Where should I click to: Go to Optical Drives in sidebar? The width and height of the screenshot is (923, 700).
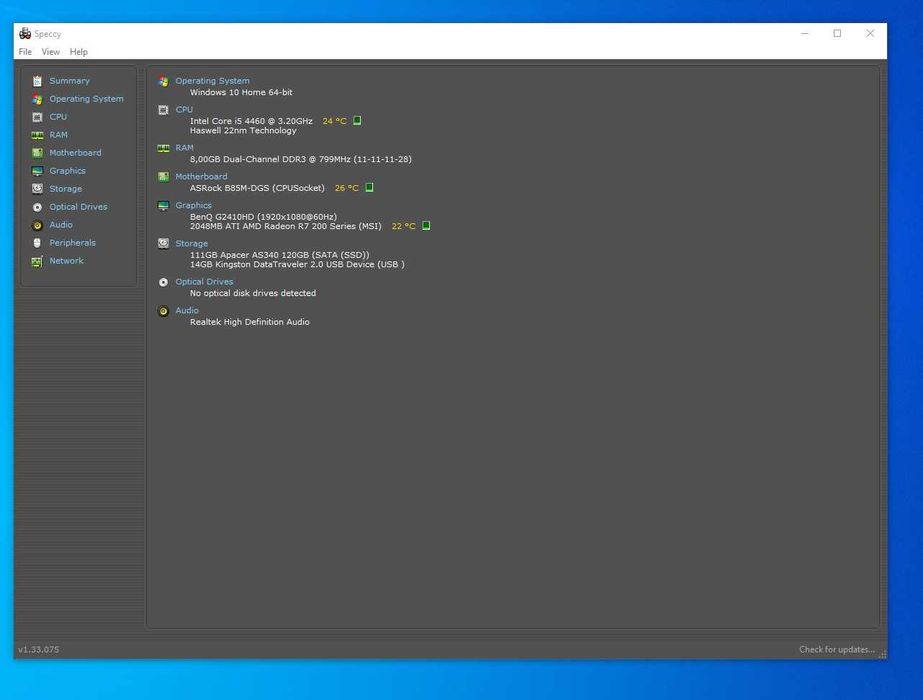(78, 207)
